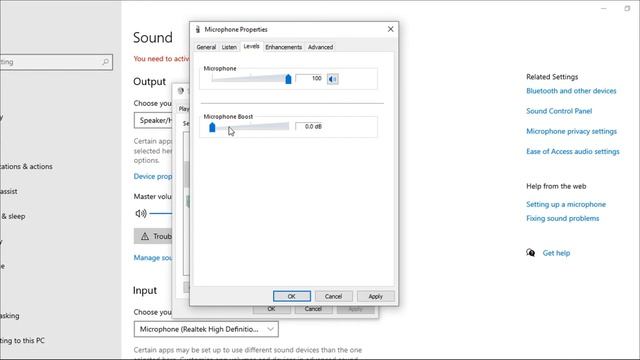Click the Get help link
This screenshot has height=360, width=640.
(x=556, y=253)
